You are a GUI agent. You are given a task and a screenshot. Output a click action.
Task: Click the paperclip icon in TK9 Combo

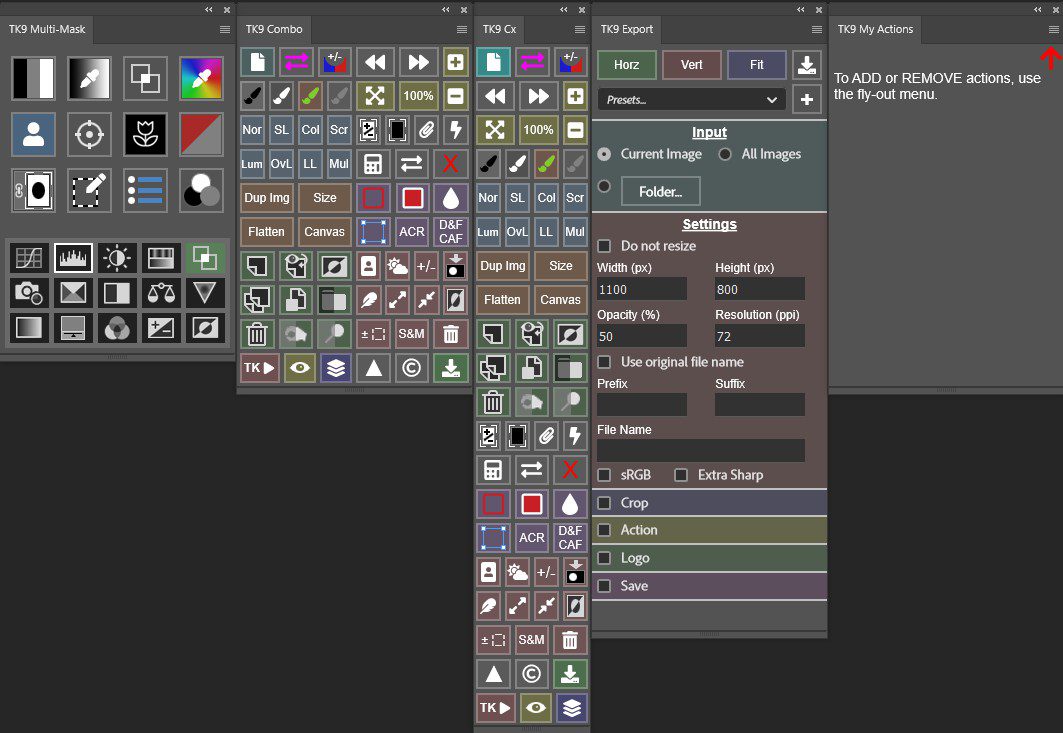point(426,130)
